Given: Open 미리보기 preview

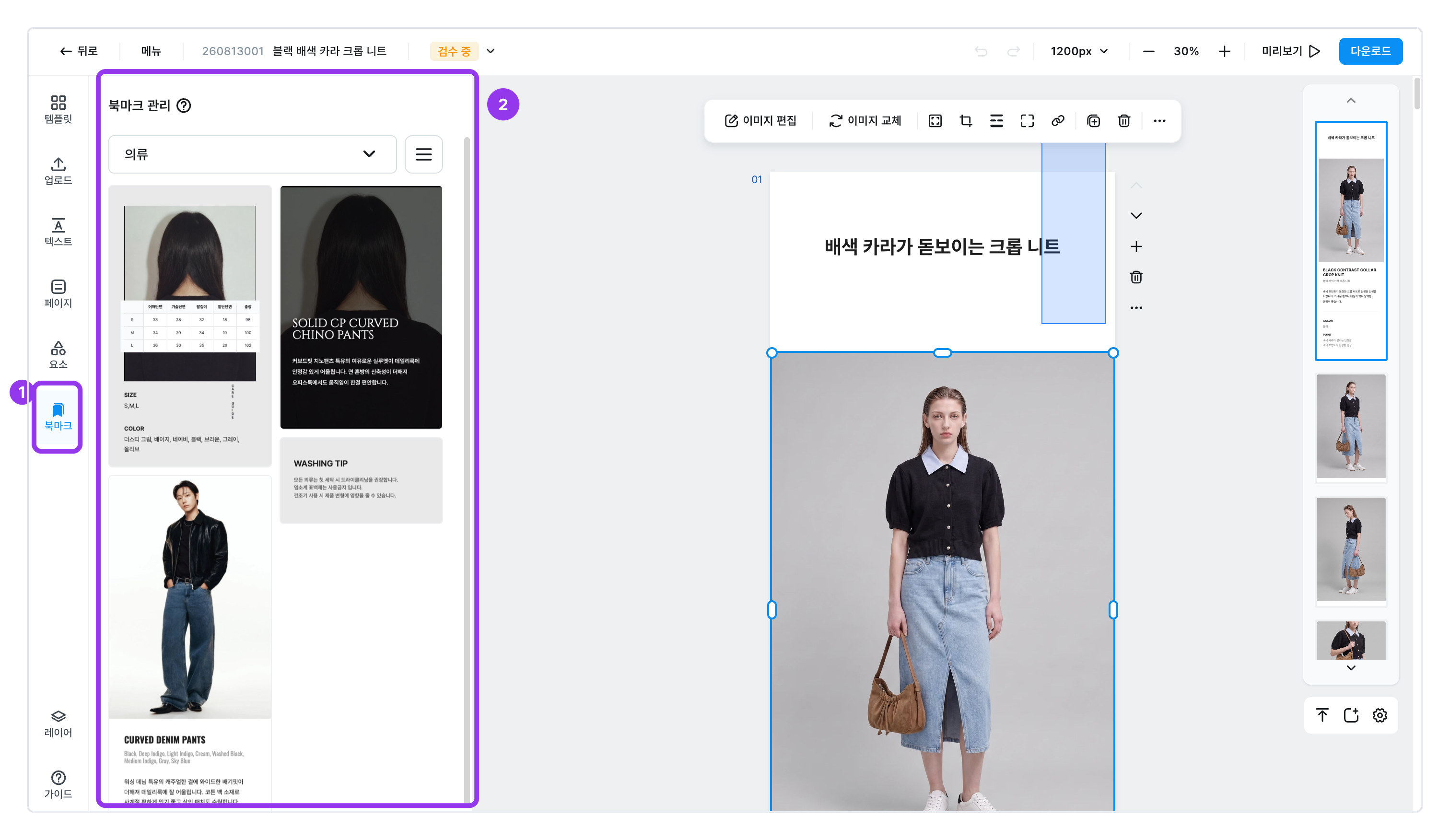Looking at the screenshot, I should click(1291, 51).
